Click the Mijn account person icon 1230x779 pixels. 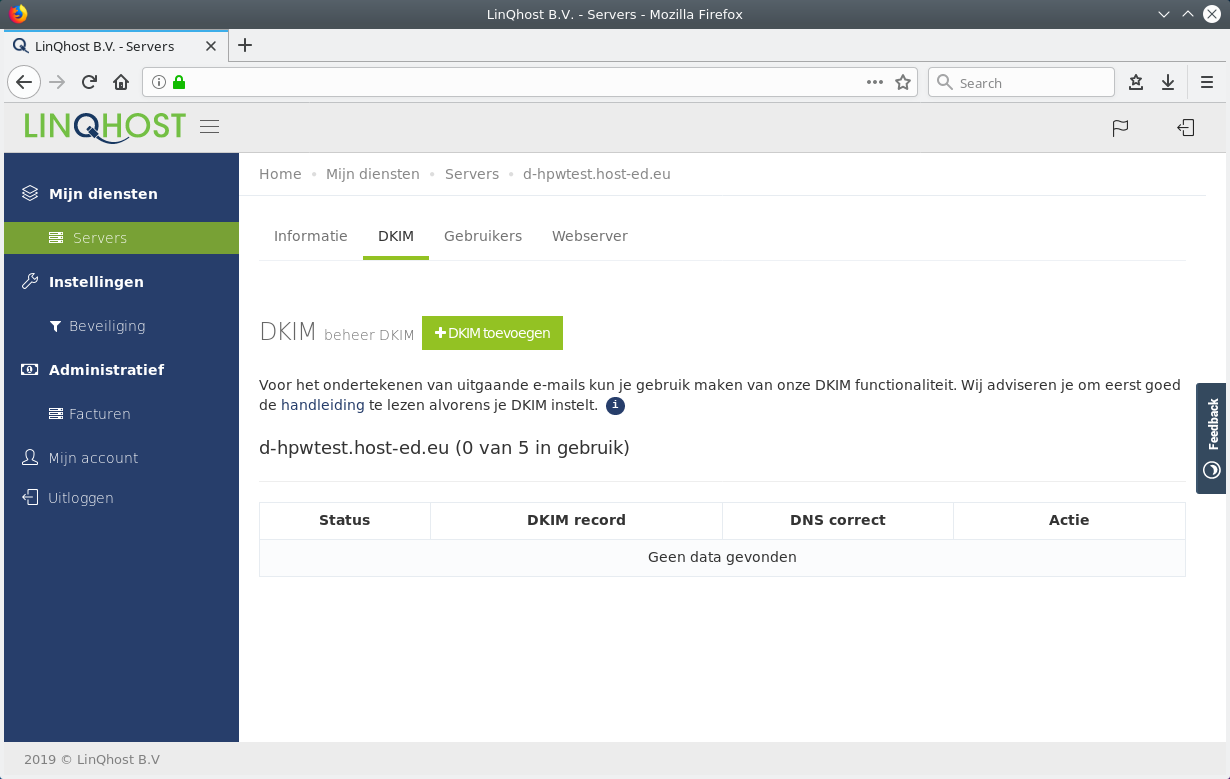(x=30, y=457)
